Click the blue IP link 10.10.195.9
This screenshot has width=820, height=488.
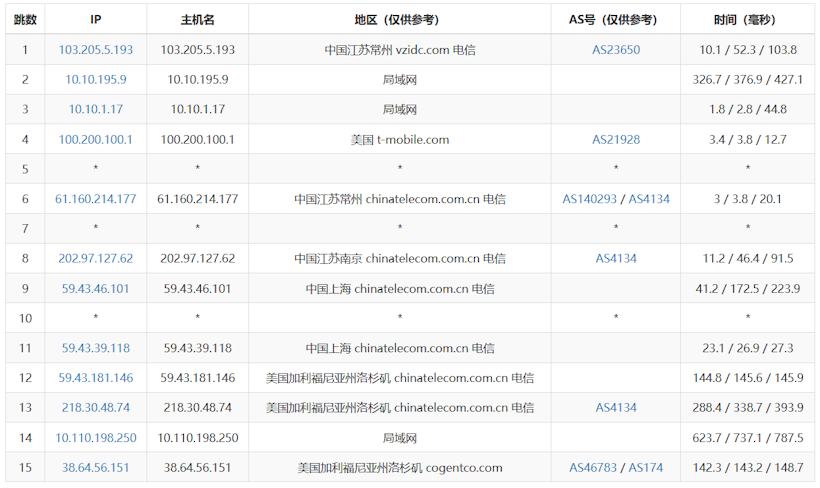pyautogui.click(x=96, y=79)
